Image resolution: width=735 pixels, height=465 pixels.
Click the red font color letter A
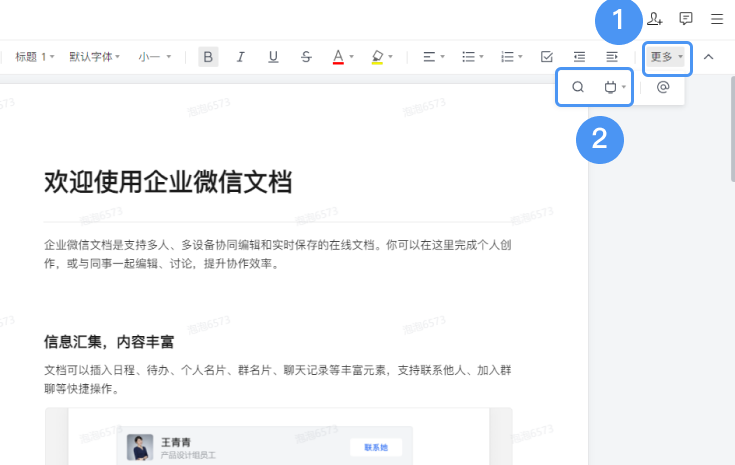(x=338, y=57)
